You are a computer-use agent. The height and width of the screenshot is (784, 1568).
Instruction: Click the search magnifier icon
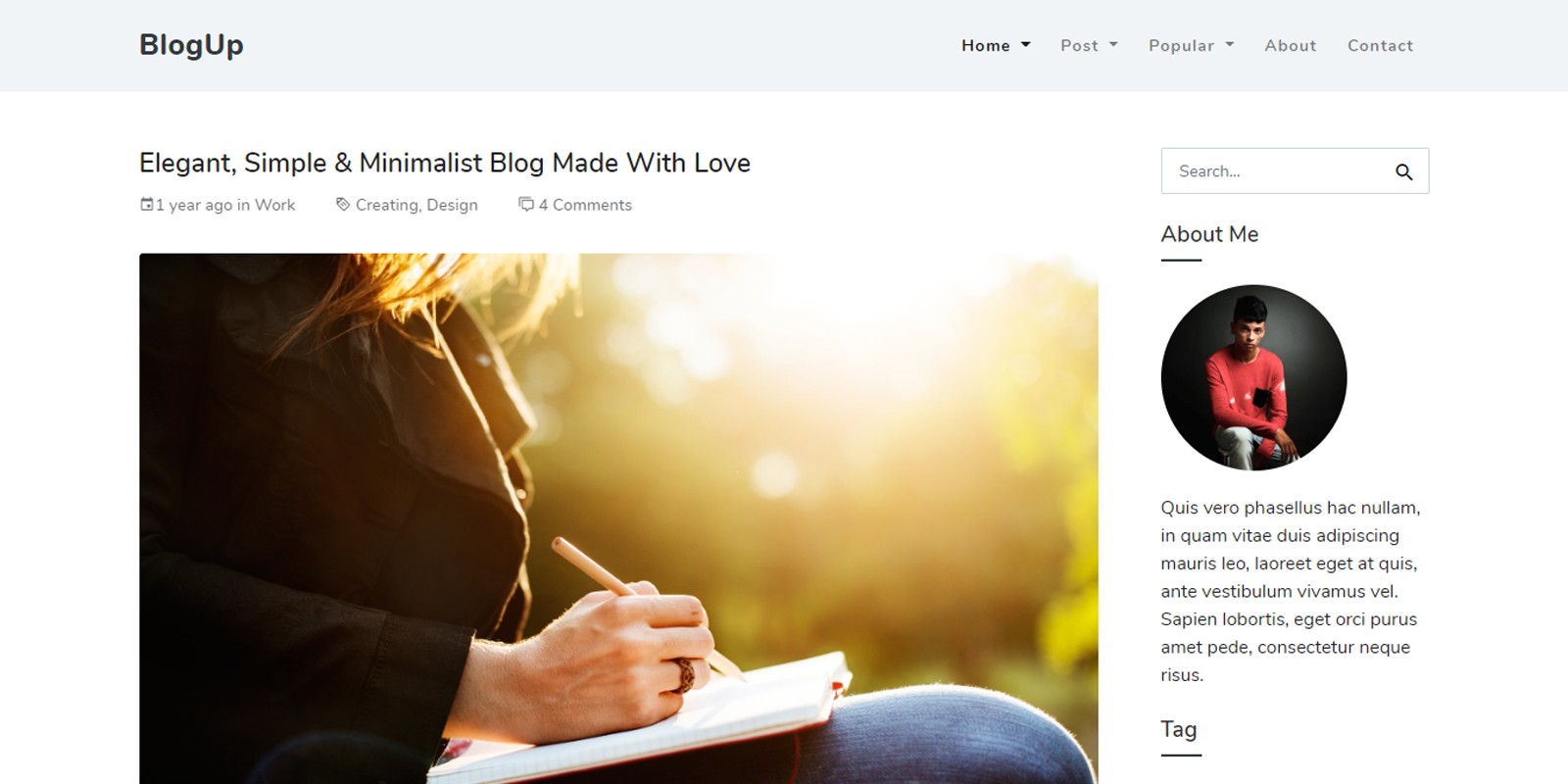click(1403, 171)
